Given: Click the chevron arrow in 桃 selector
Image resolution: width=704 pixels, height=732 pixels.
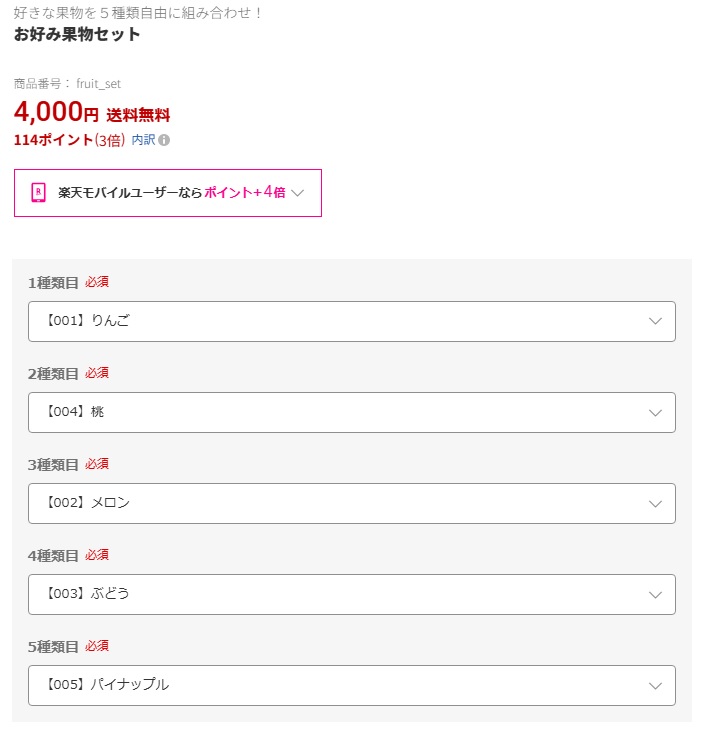Looking at the screenshot, I should [655, 413].
